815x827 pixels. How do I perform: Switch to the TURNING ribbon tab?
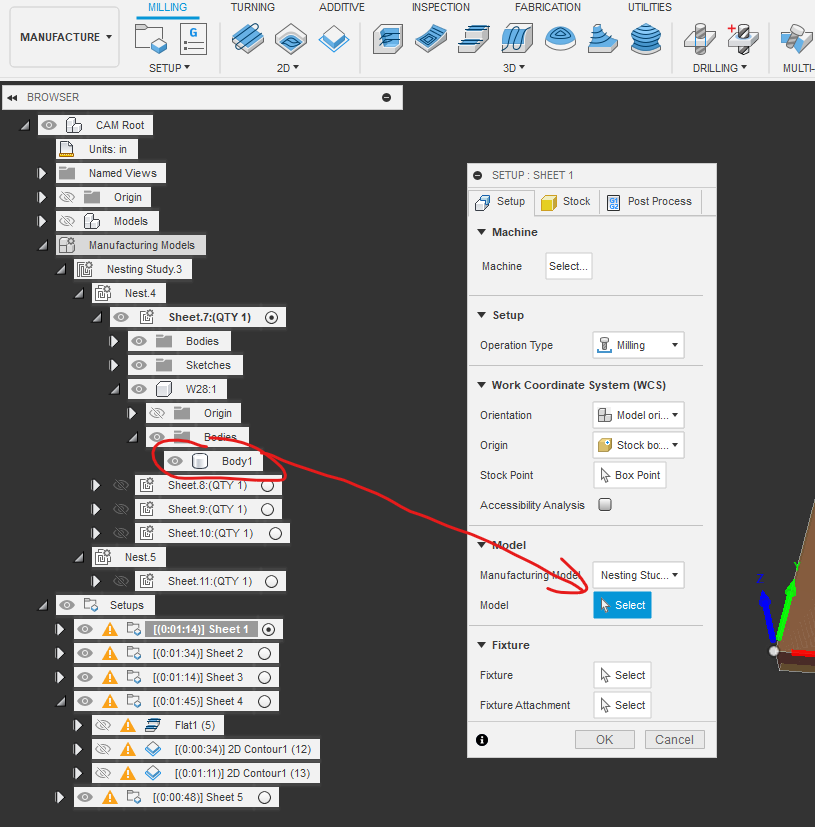coord(253,7)
